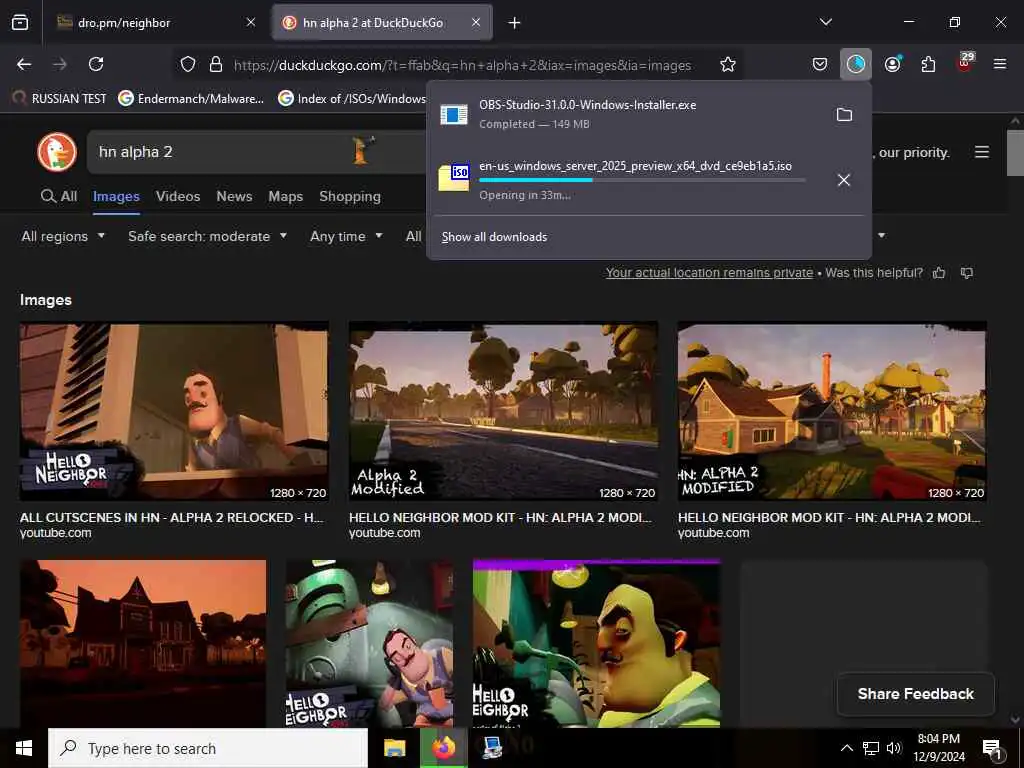Select the Images tab
Screen dimensions: 1024x768
116,197
